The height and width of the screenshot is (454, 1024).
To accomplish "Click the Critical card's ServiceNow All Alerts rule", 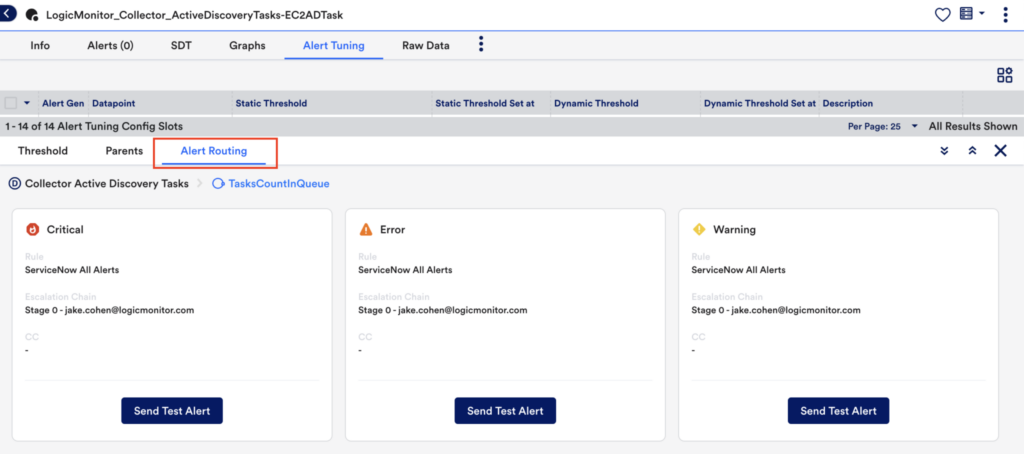I will tap(72, 270).
